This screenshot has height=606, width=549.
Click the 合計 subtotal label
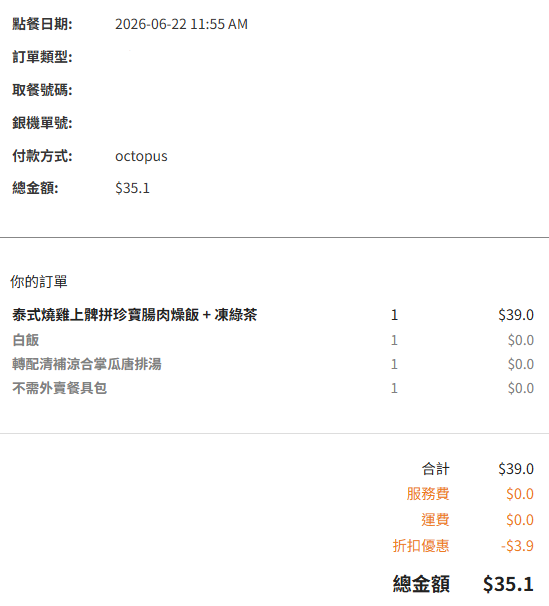pyautogui.click(x=435, y=469)
